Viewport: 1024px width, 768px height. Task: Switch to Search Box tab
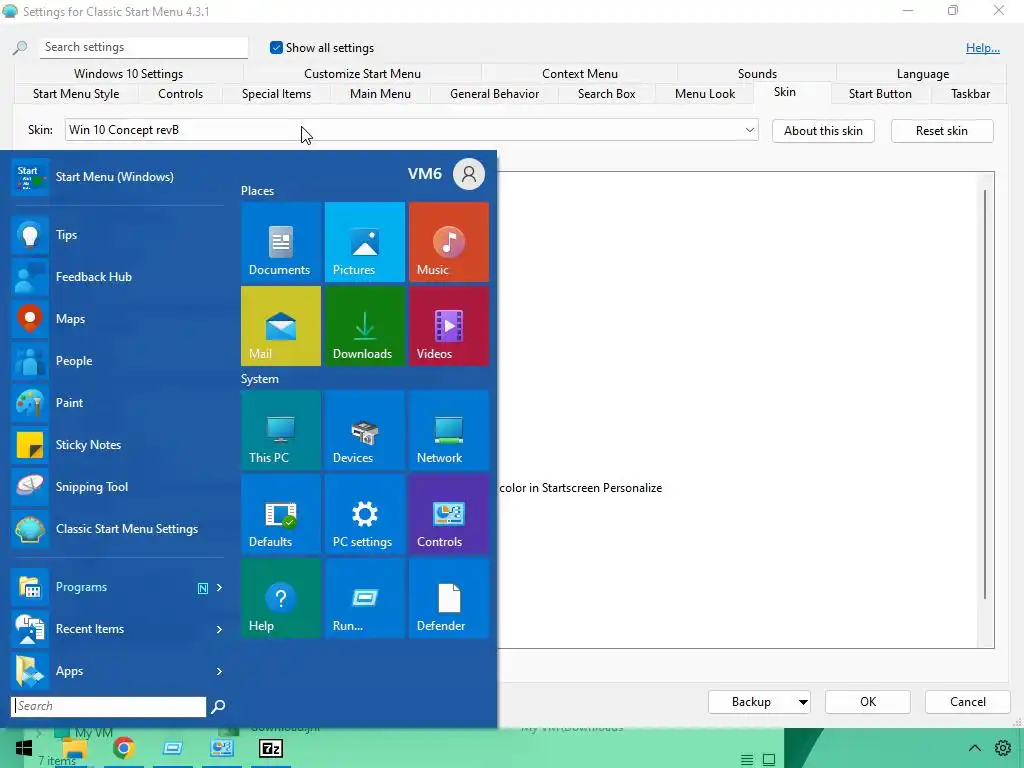pos(607,94)
